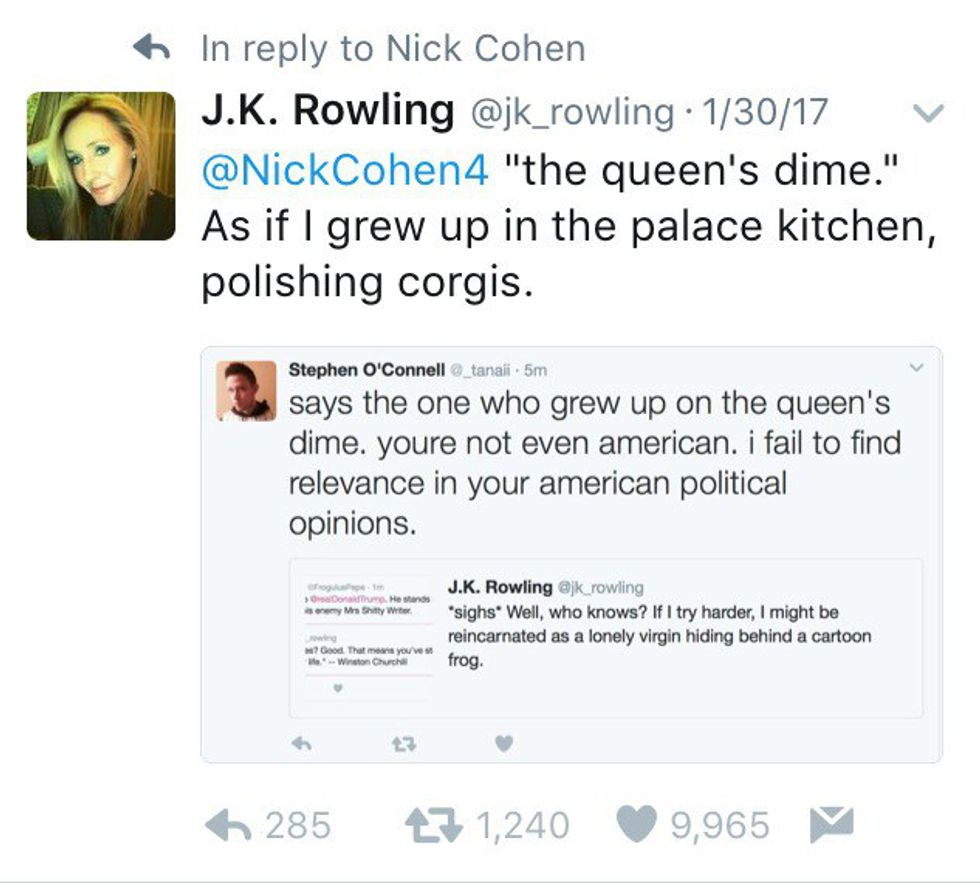Click Stephen O'Connell's avatar

coord(246,391)
